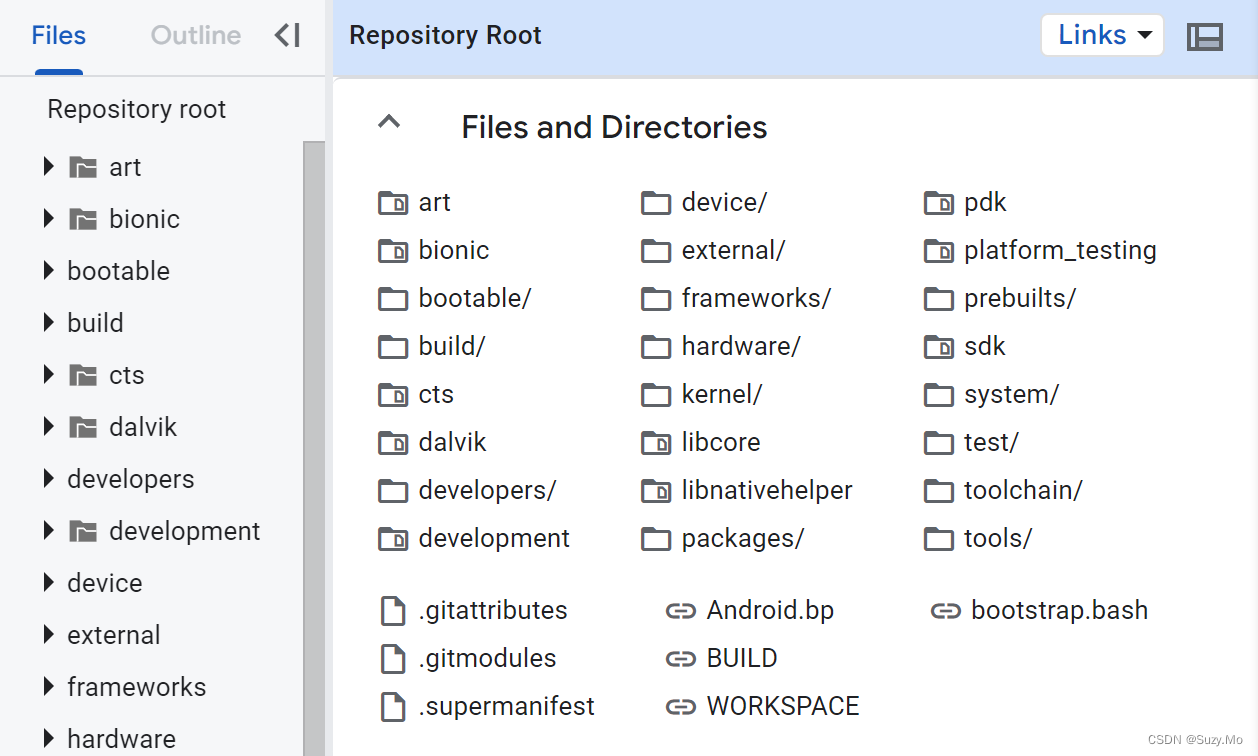Expand the dalvik node in the tree
This screenshot has height=756, width=1258.
[48, 427]
